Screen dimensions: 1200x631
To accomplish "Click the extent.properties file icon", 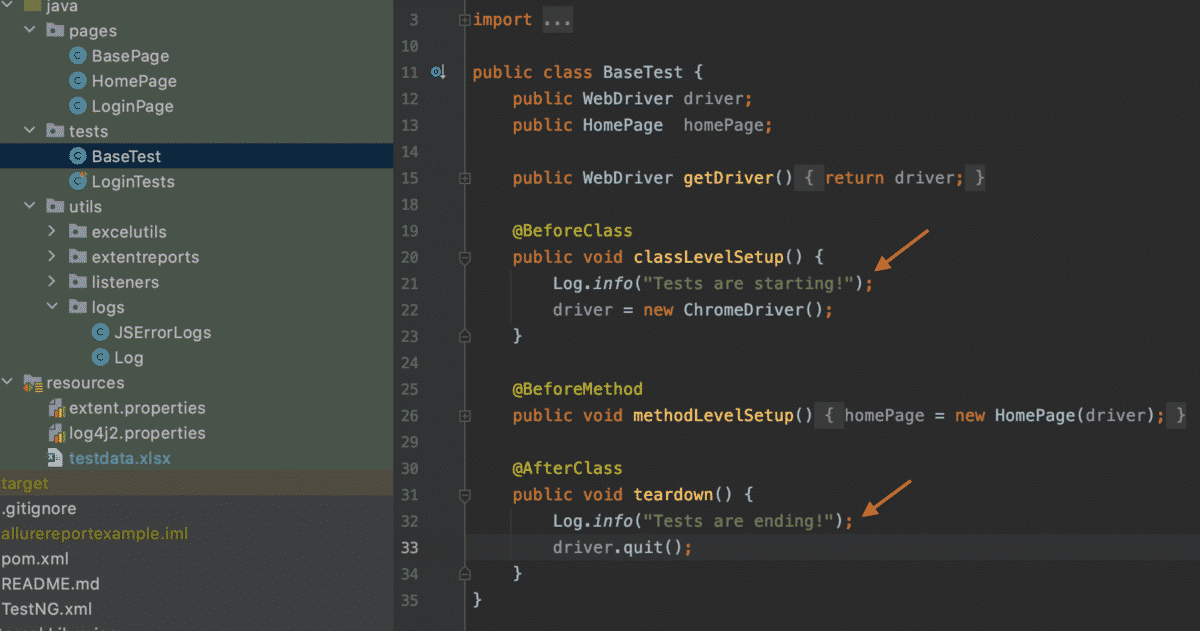I will click(55, 407).
